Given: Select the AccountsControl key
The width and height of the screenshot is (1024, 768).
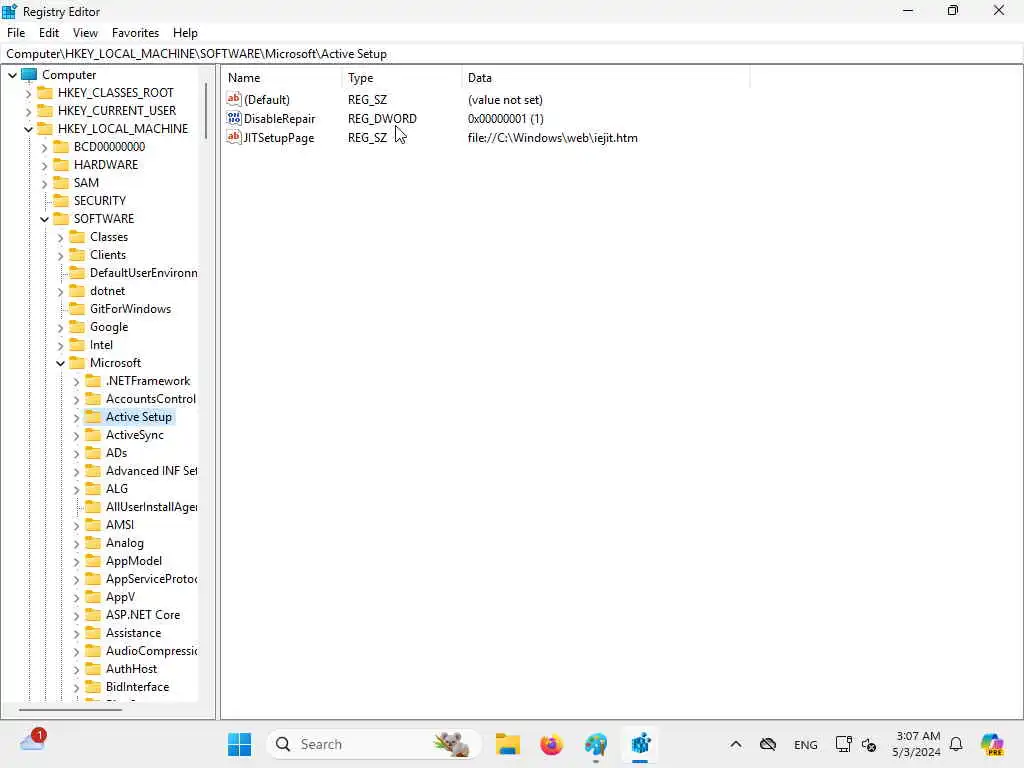Looking at the screenshot, I should (x=151, y=398).
